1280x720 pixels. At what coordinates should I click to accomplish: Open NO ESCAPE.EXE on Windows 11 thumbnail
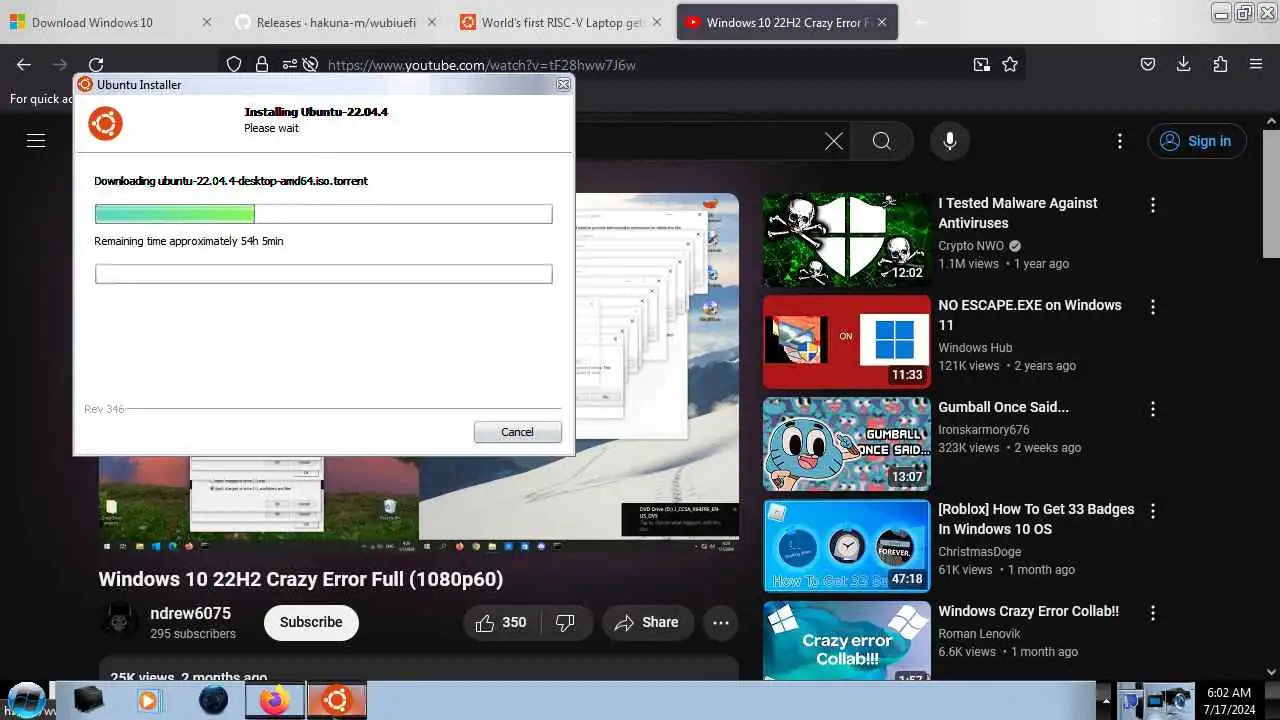point(846,342)
